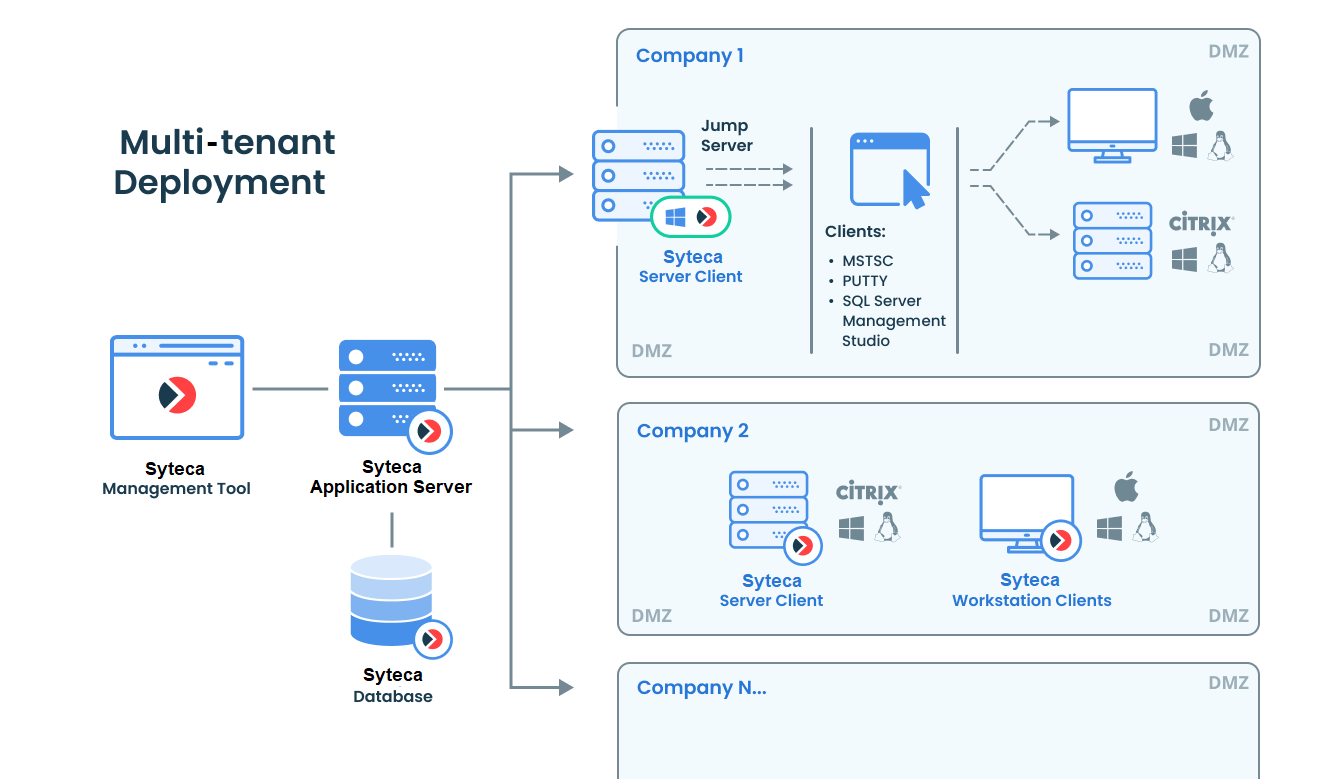Click the green-outlined Windows and Syteca badge
Viewport: 1339px width, 779px height.
tap(691, 216)
